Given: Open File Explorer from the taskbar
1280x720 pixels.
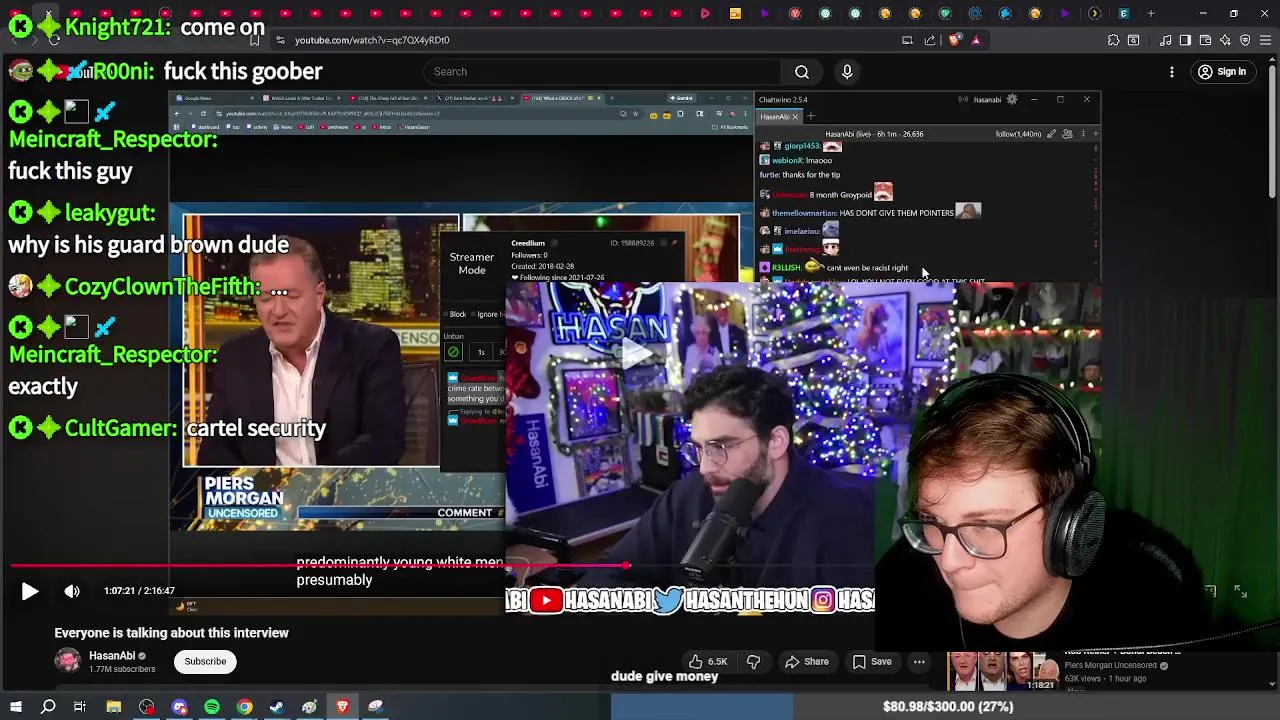Looking at the screenshot, I should (114, 707).
